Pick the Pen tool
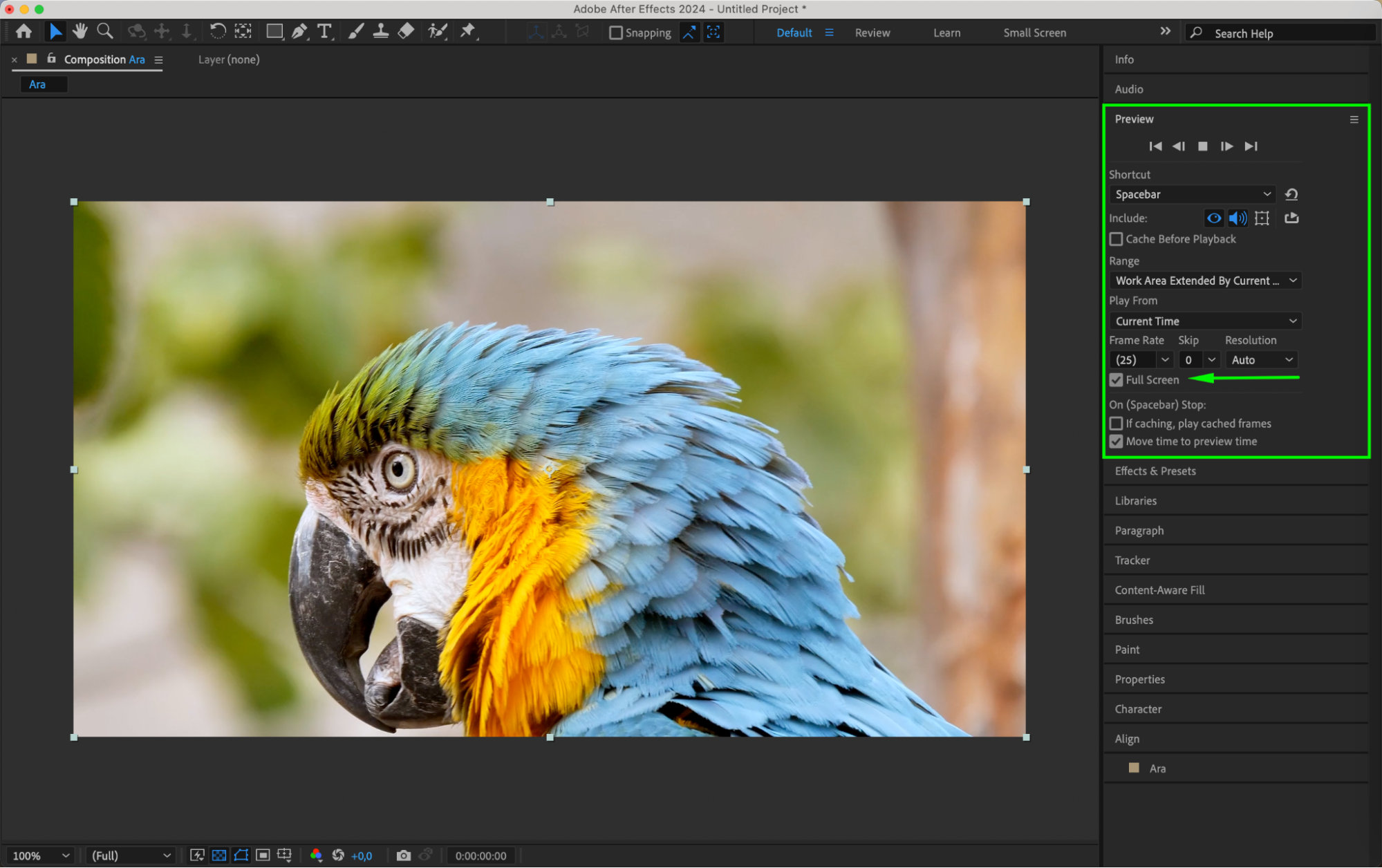 tap(299, 31)
